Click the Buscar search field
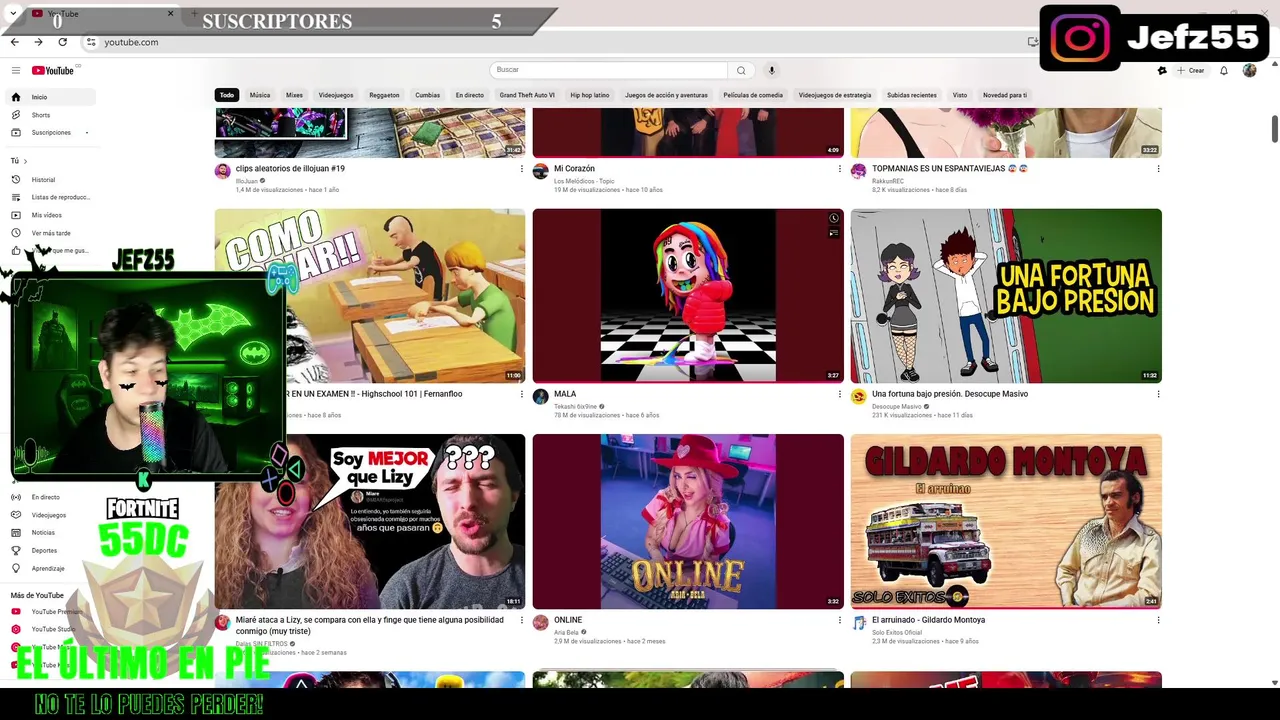The width and height of the screenshot is (1280, 720). [x=608, y=70]
